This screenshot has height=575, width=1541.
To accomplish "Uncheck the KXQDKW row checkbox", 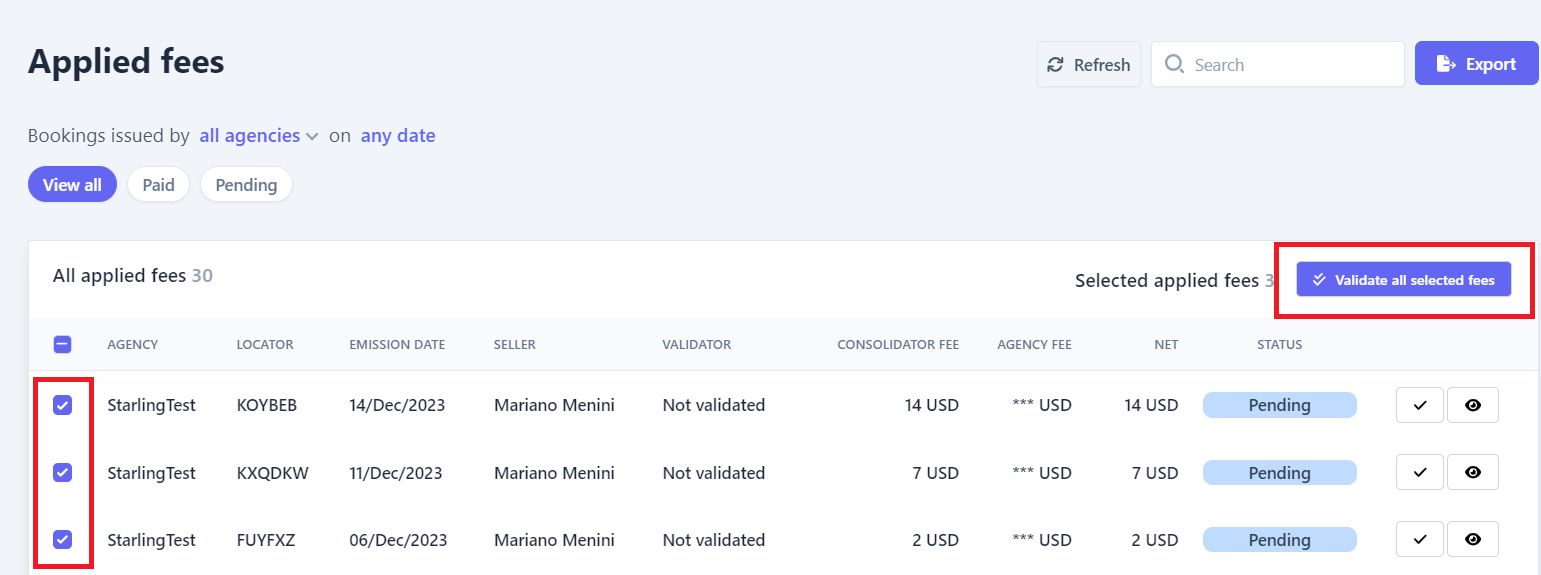I will coord(62,472).
